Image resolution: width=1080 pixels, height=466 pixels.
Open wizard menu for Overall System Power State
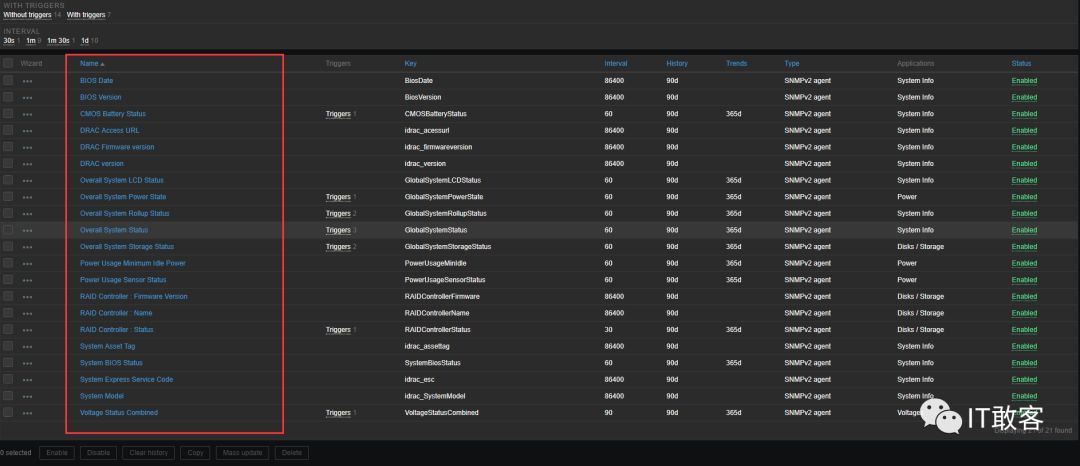(x=27, y=197)
